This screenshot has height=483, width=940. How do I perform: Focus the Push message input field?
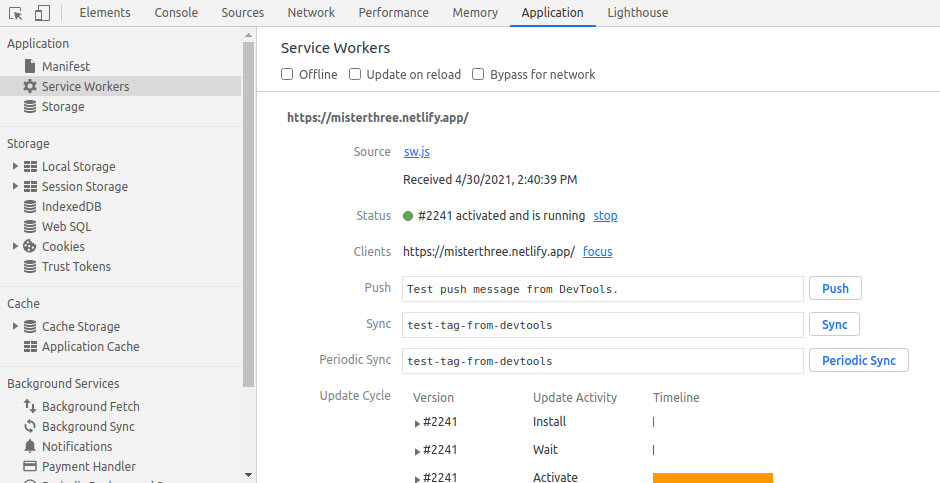(602, 289)
